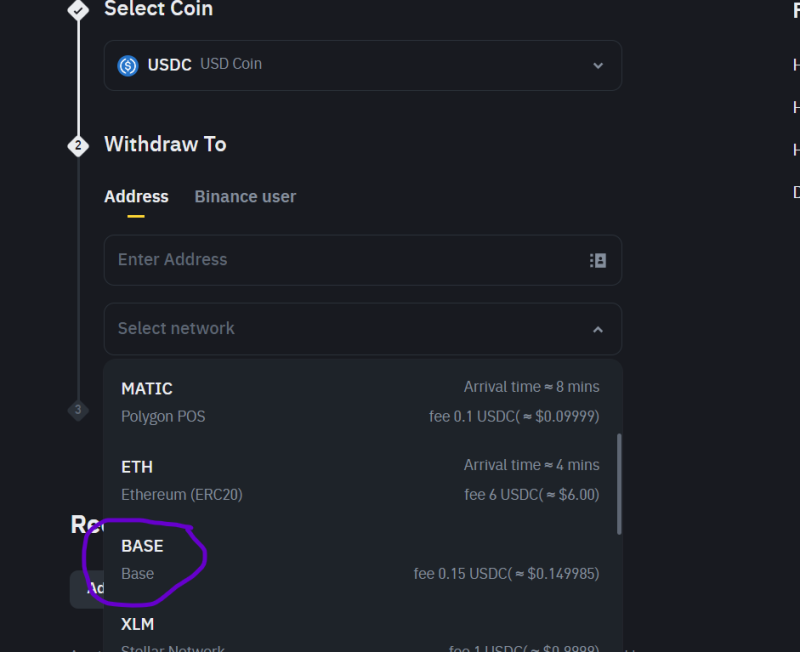Switch to the Address tab
This screenshot has width=800, height=652.
click(x=136, y=197)
